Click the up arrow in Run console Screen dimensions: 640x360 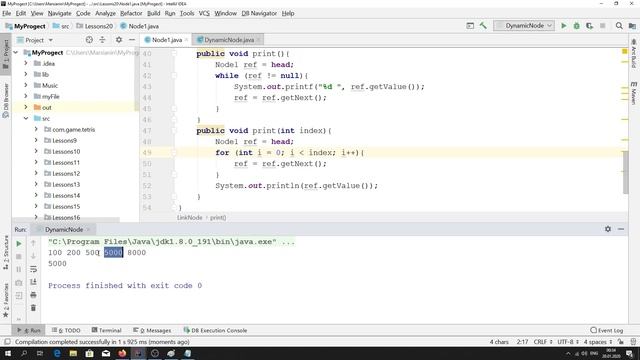pos(33,244)
